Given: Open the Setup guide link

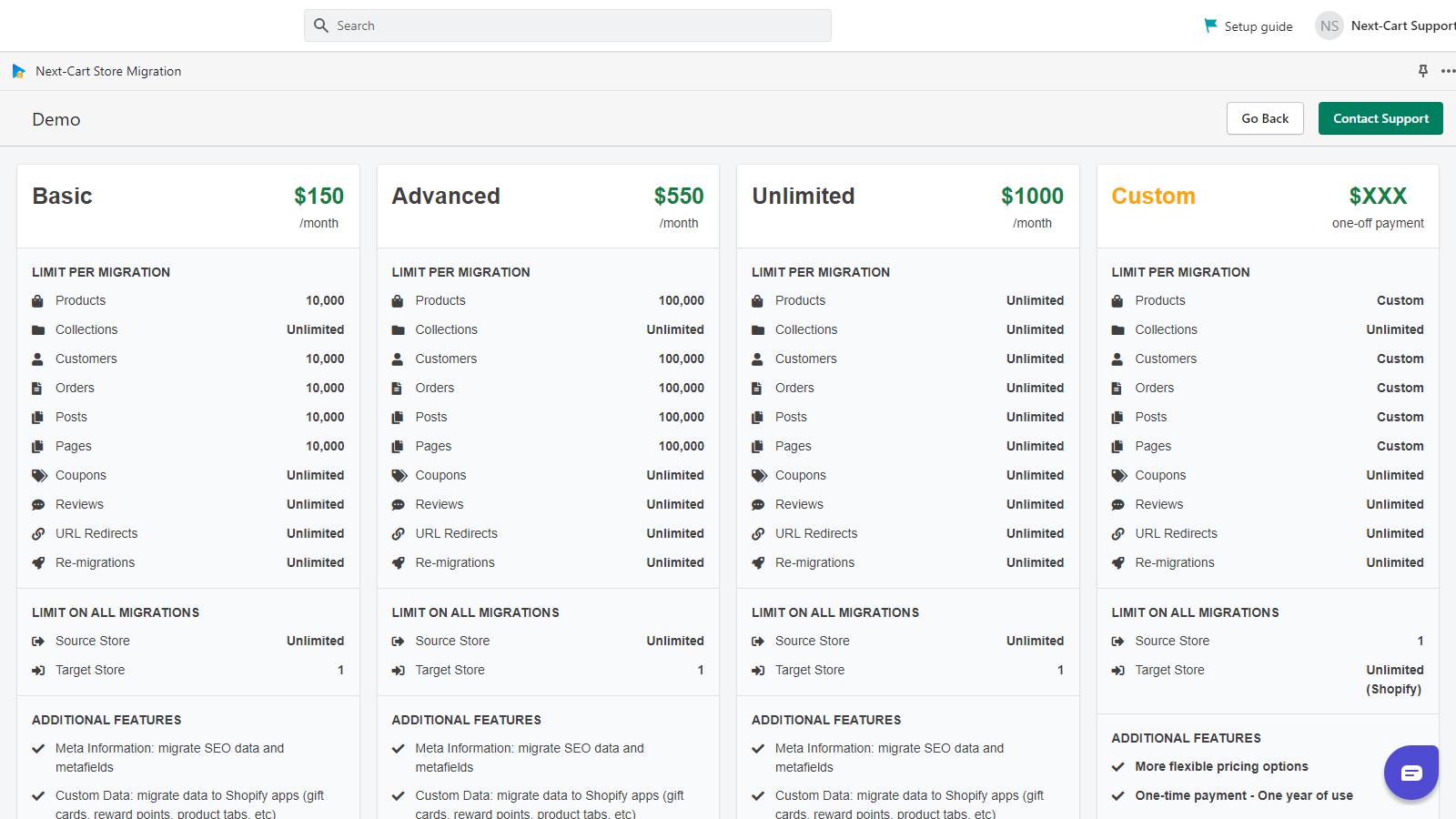Looking at the screenshot, I should pyautogui.click(x=1258, y=26).
